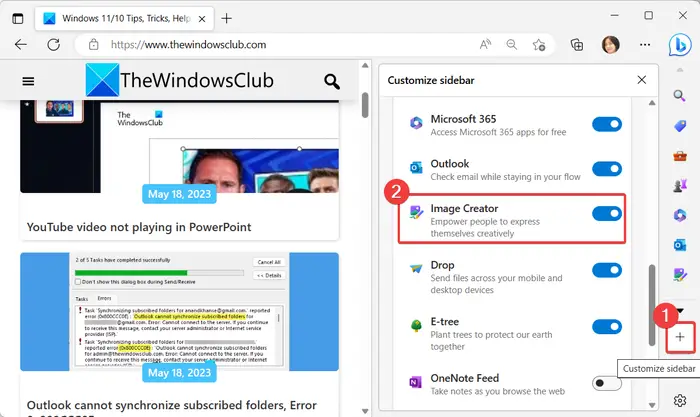Click the webpage vertical scrollbar thumb
Image resolution: width=700 pixels, height=417 pixels.
point(365,105)
